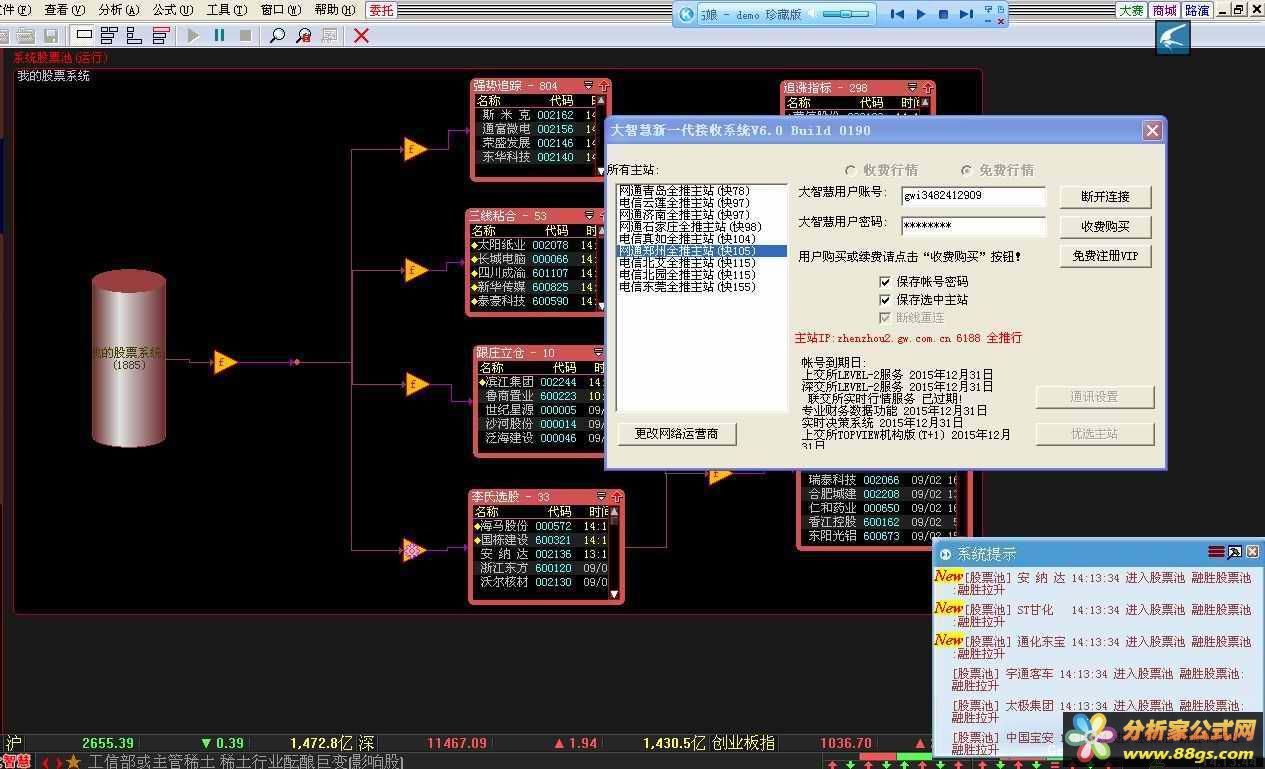
Task: Click the 路演 button
Action: tap(1197, 10)
